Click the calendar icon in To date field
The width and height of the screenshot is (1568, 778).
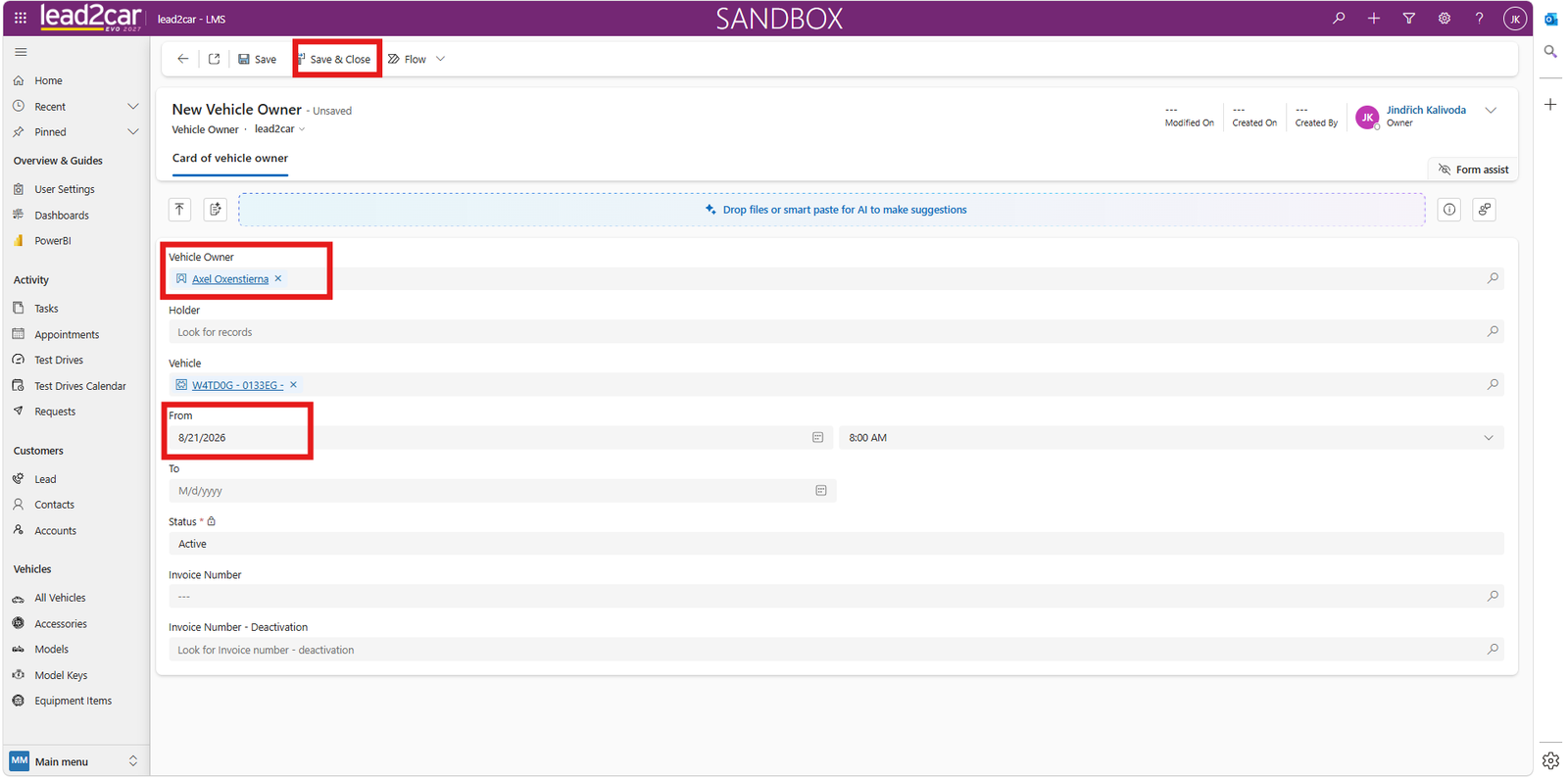click(x=821, y=491)
